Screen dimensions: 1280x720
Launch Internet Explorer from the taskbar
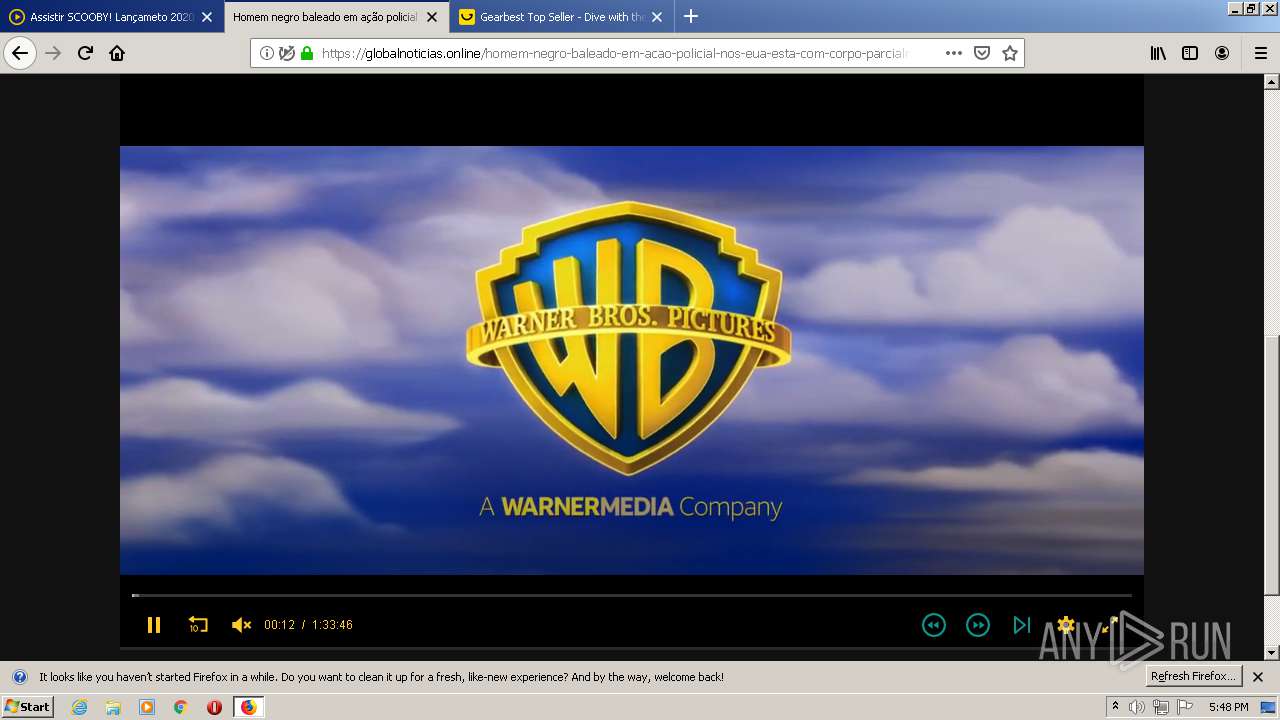79,707
